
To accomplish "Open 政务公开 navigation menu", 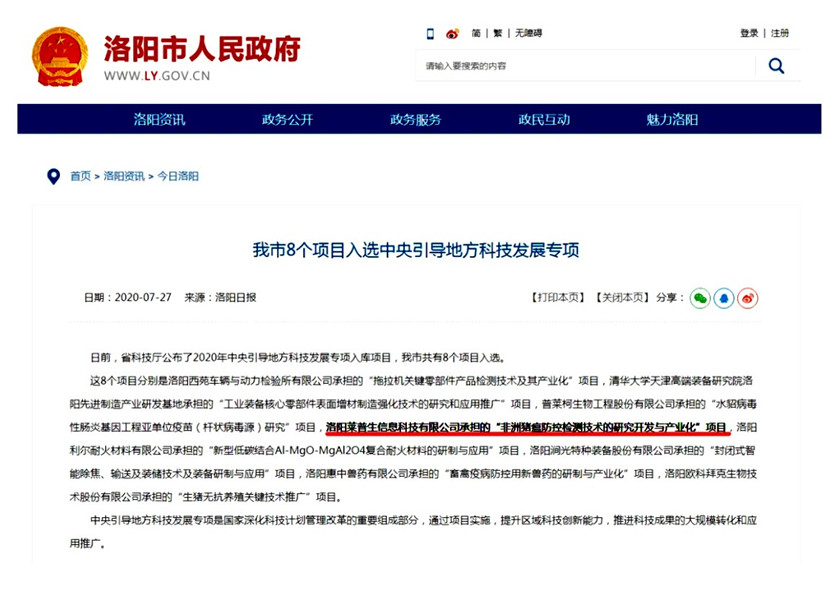I will point(288,119).
